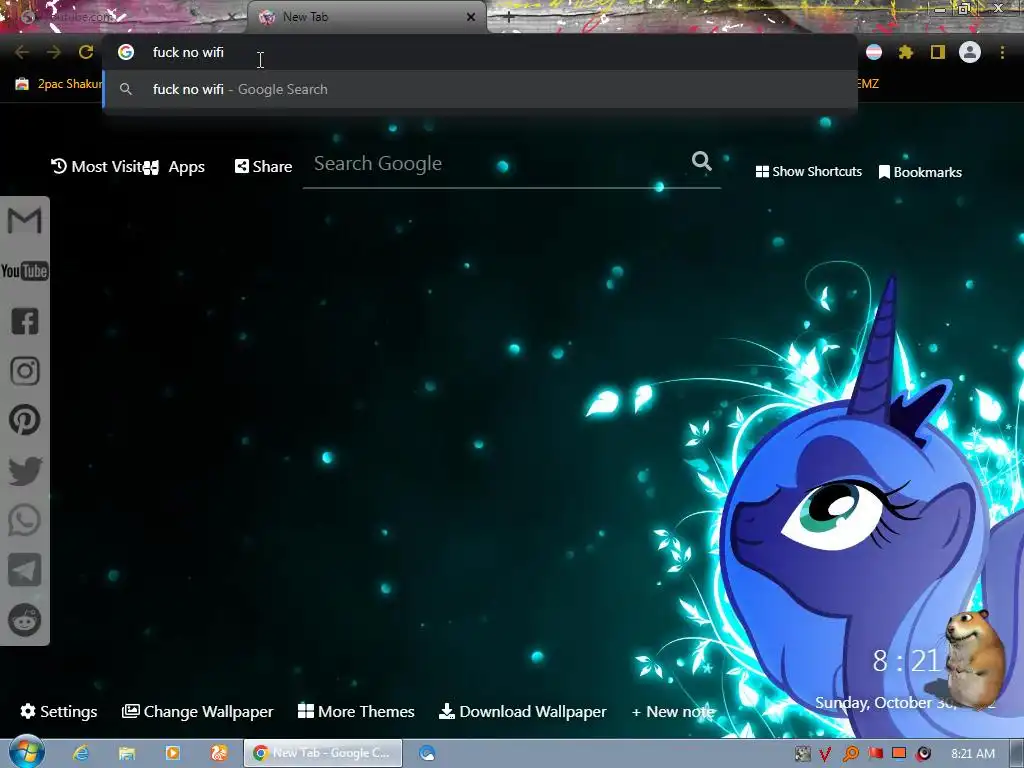
Task: Click inside the address bar text
Action: pyautogui.click(x=188, y=52)
